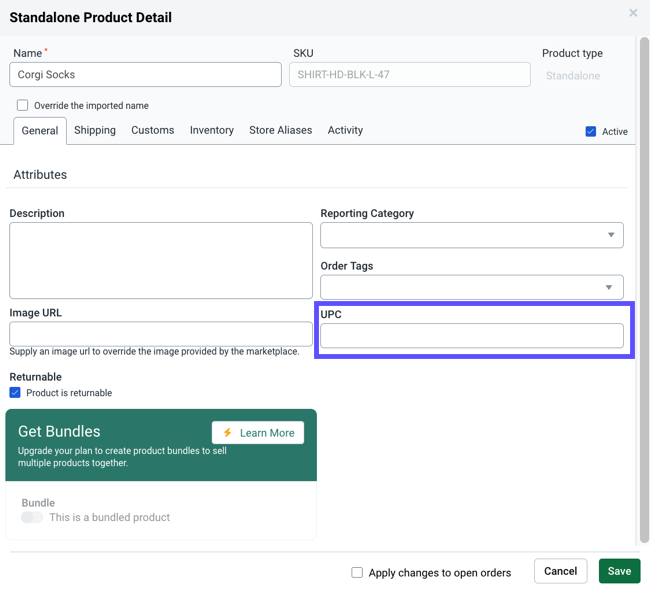
Task: Open the Customs tab
Action: [x=153, y=130]
